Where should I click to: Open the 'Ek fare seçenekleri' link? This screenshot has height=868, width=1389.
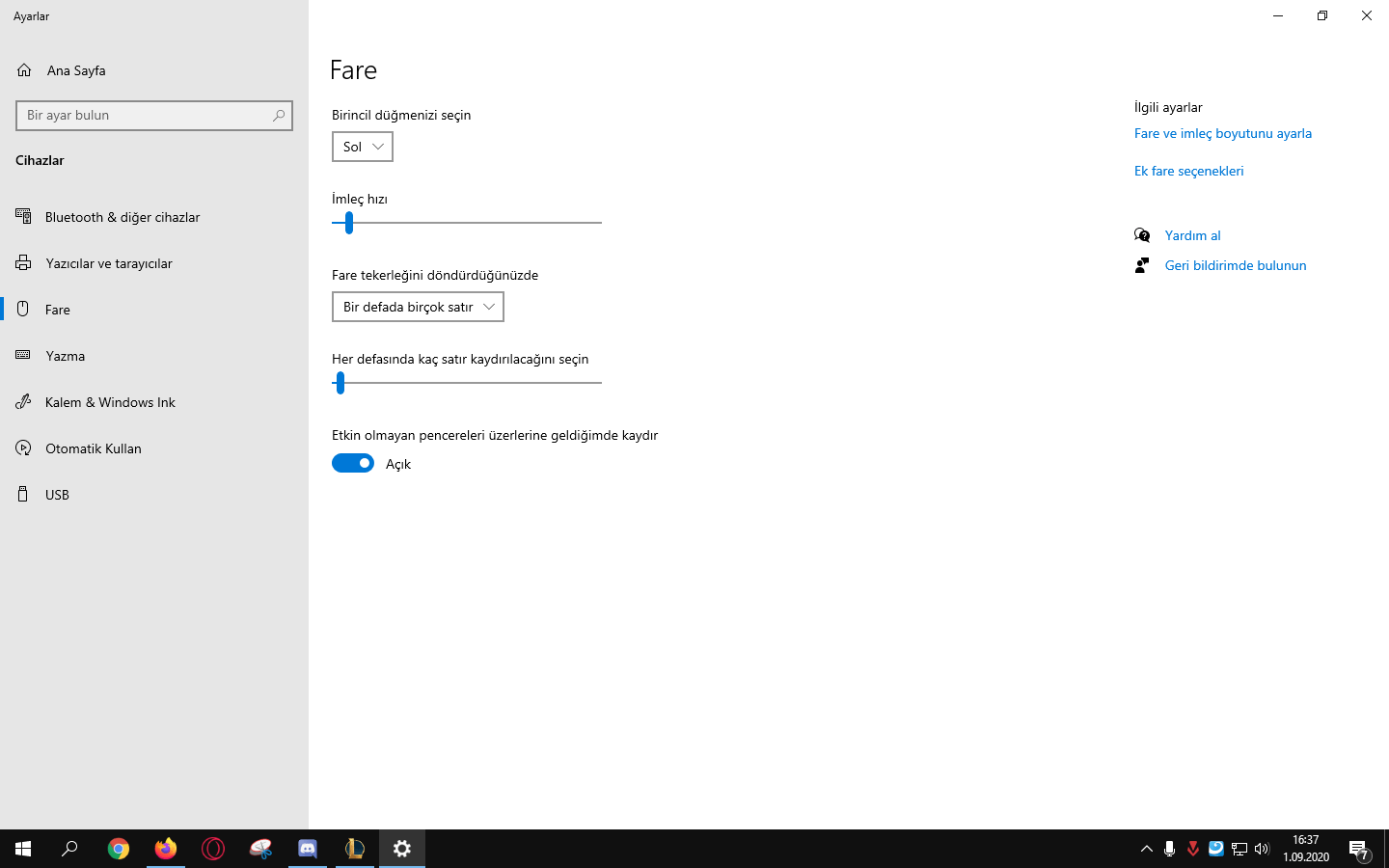[x=1188, y=171]
